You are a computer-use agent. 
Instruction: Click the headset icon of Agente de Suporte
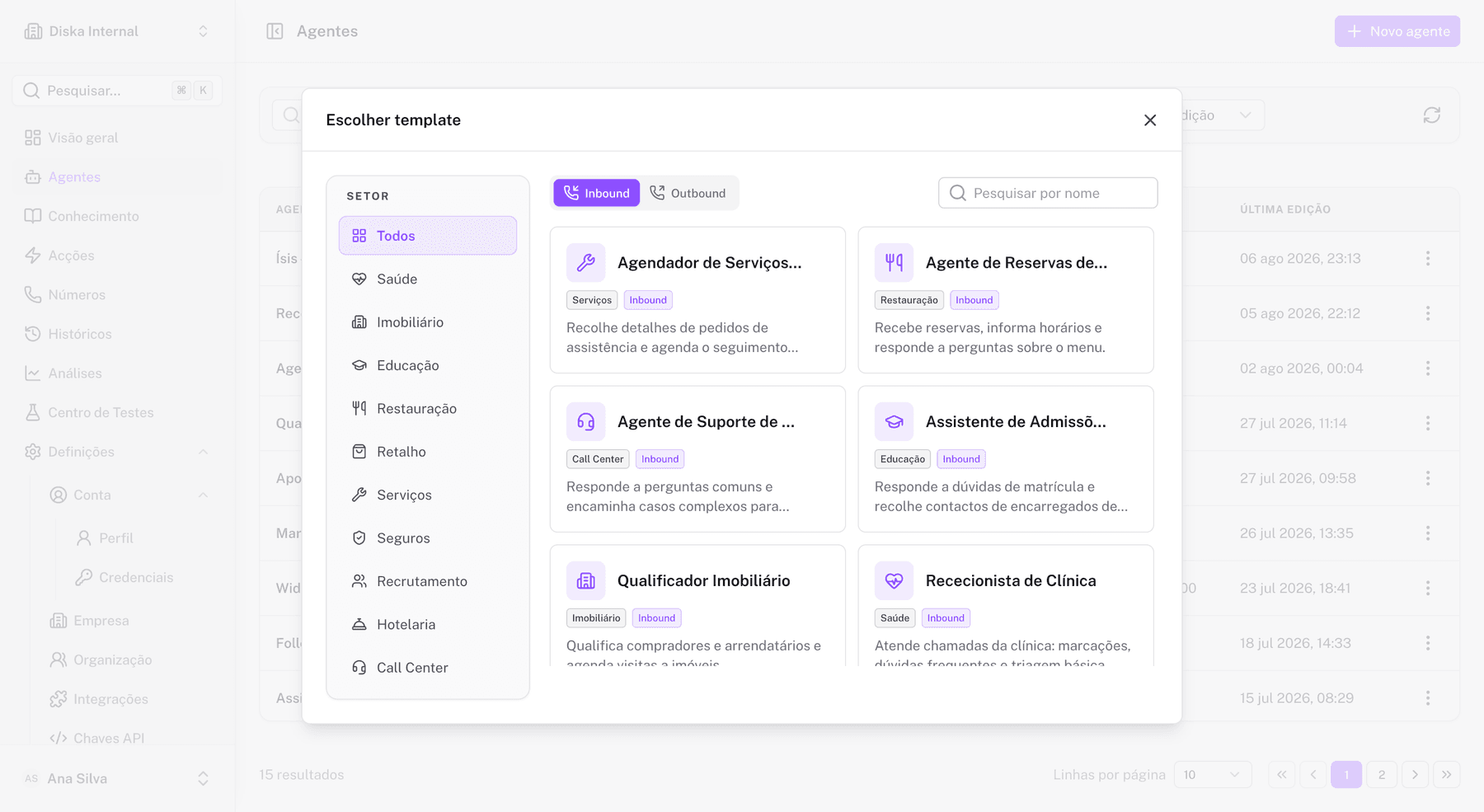tap(586, 422)
